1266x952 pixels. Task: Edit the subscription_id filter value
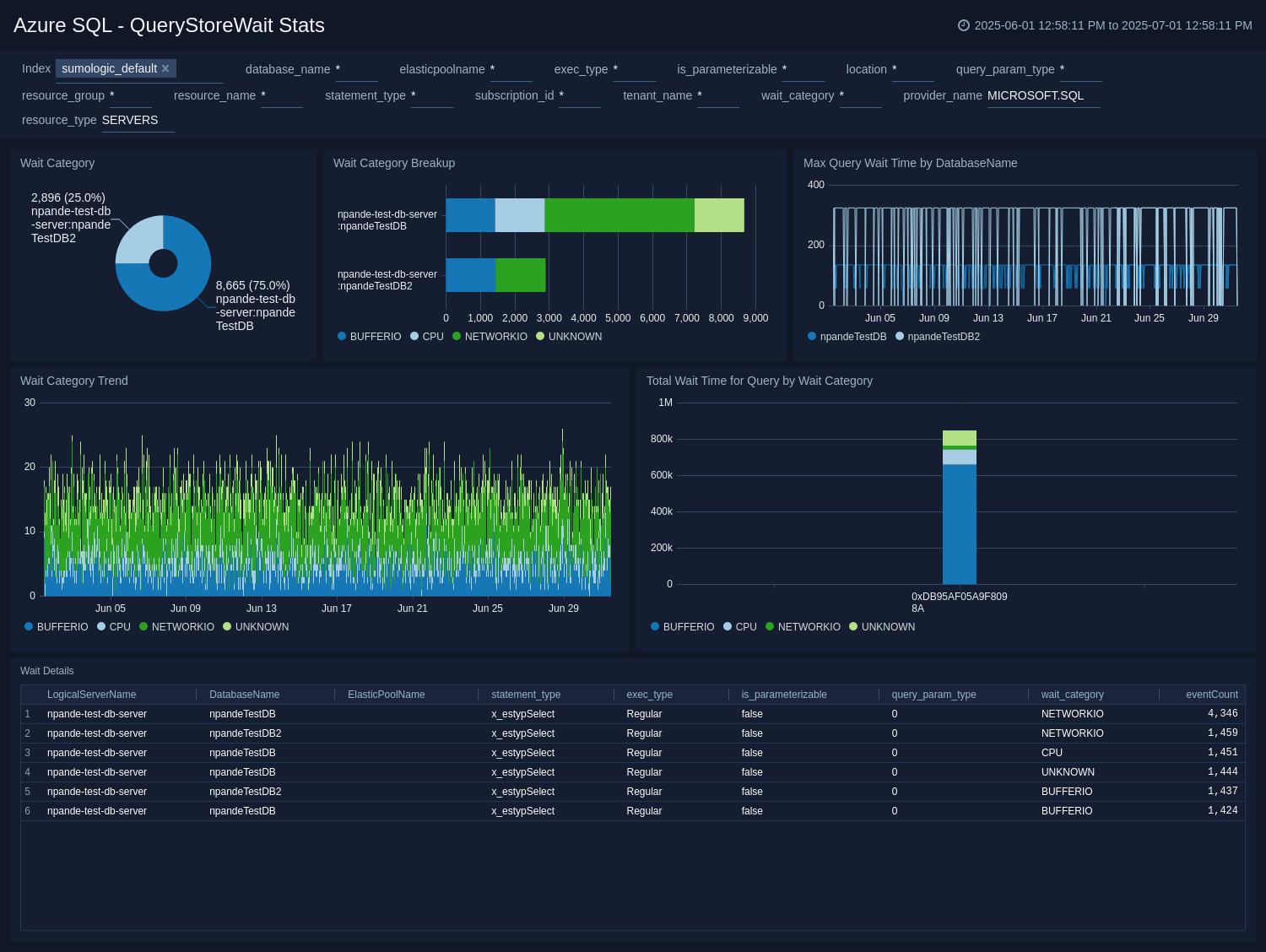[580, 95]
